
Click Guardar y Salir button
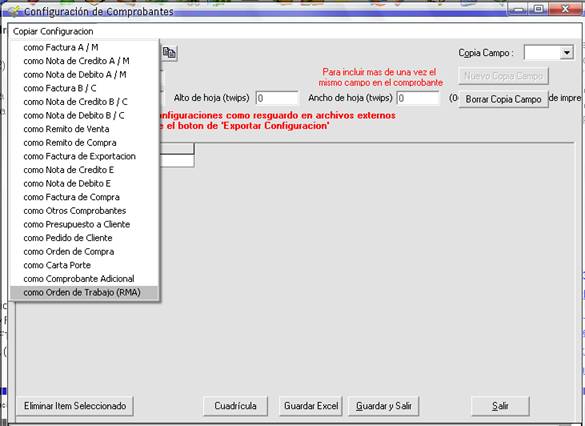coord(384,406)
